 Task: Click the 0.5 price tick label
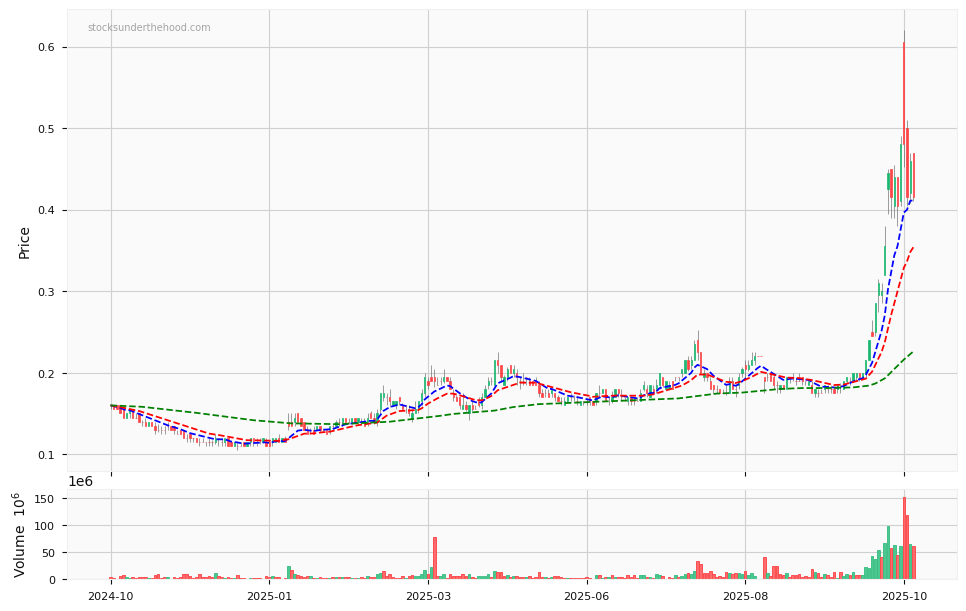coord(44,129)
